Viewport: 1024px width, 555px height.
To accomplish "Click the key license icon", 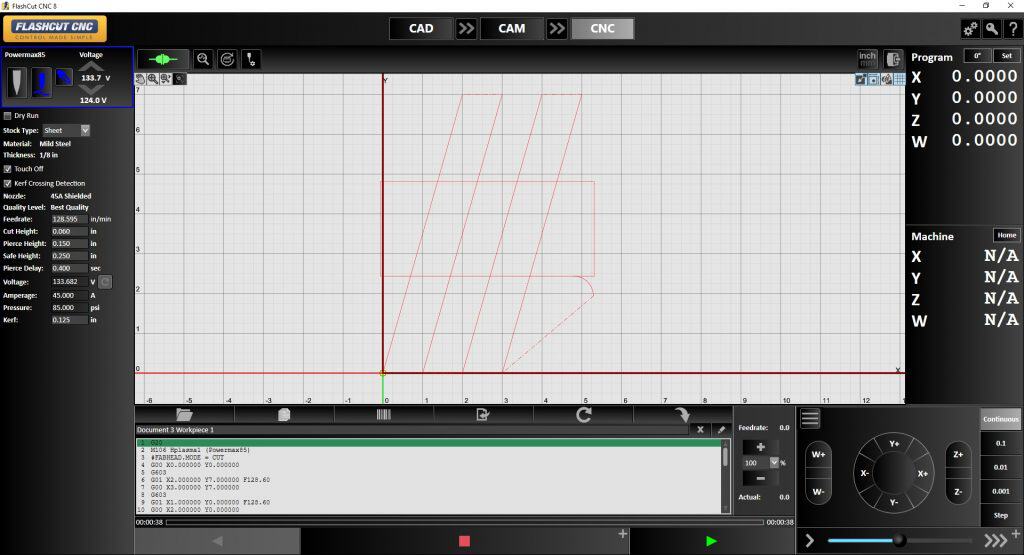I will (x=990, y=29).
